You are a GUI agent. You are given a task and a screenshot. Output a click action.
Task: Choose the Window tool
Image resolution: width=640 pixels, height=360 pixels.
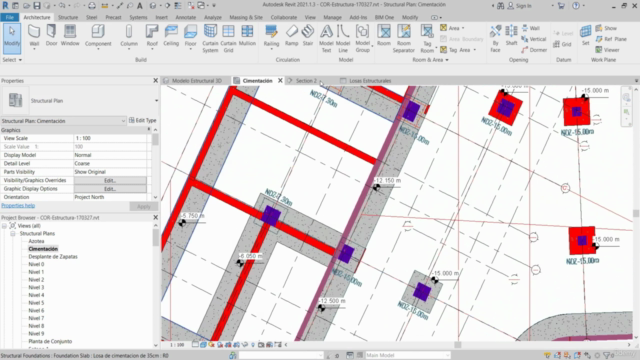point(70,35)
